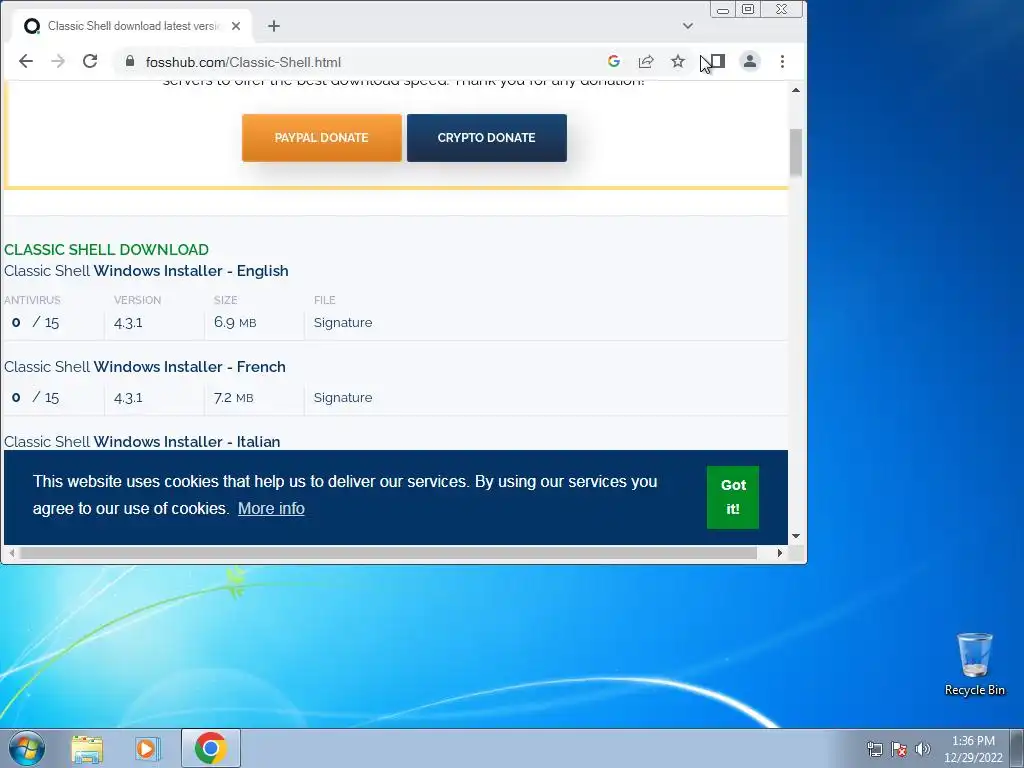The width and height of the screenshot is (1024, 768).
Task: Click the horizontal scroll right arrow
Action: point(780,553)
